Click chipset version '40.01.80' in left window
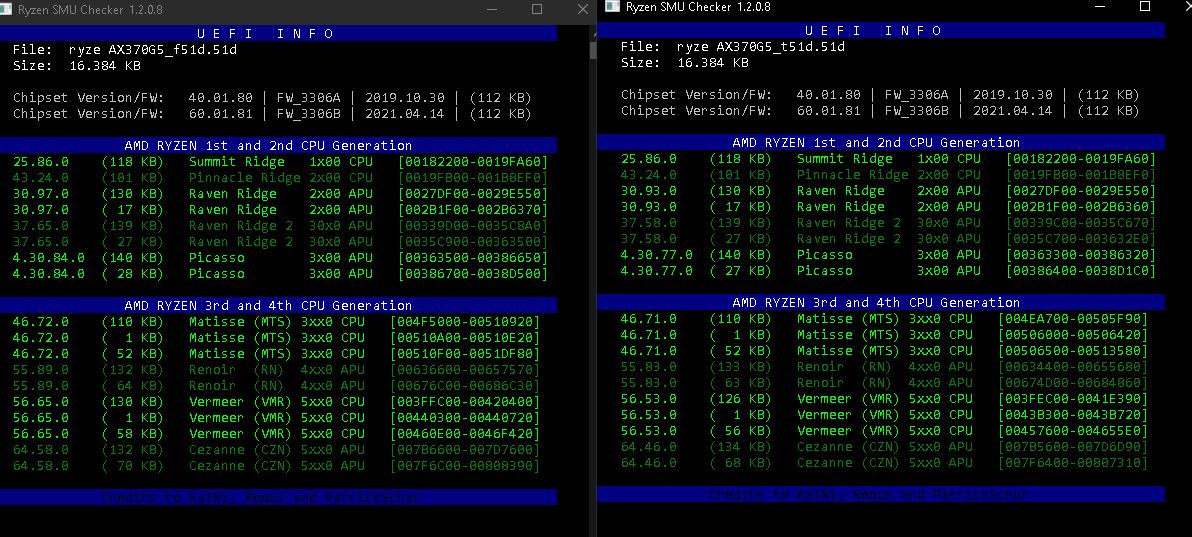The height and width of the screenshot is (537, 1192). point(220,98)
